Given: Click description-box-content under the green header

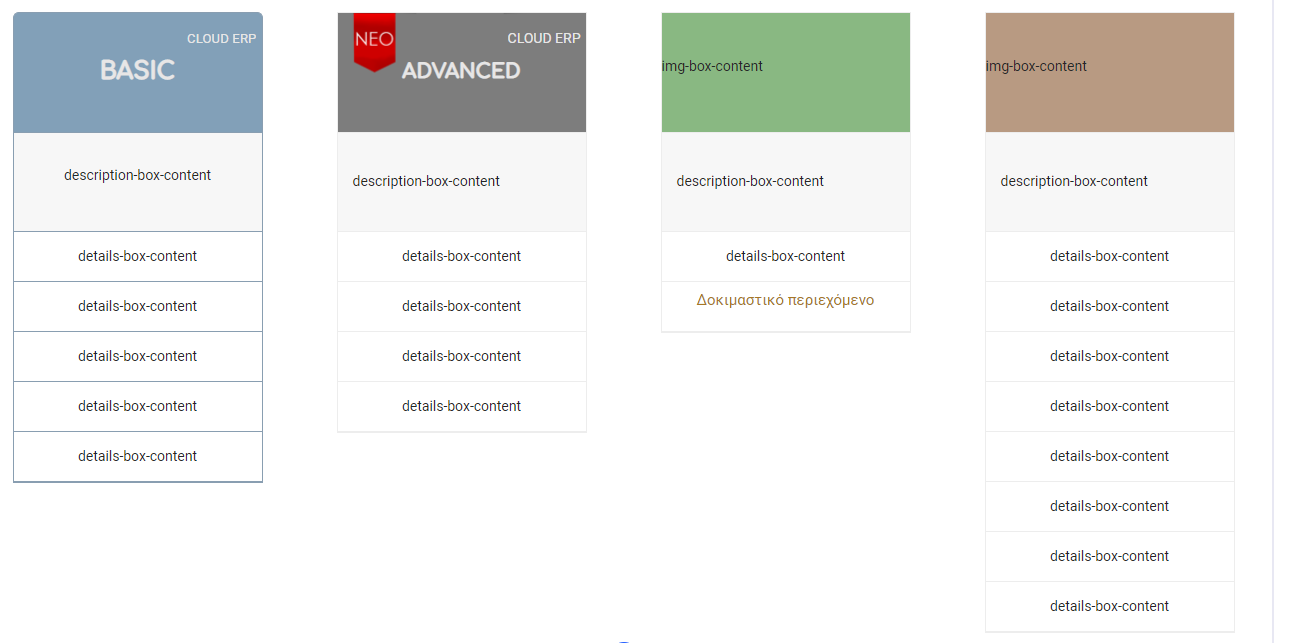Looking at the screenshot, I should tap(750, 181).
